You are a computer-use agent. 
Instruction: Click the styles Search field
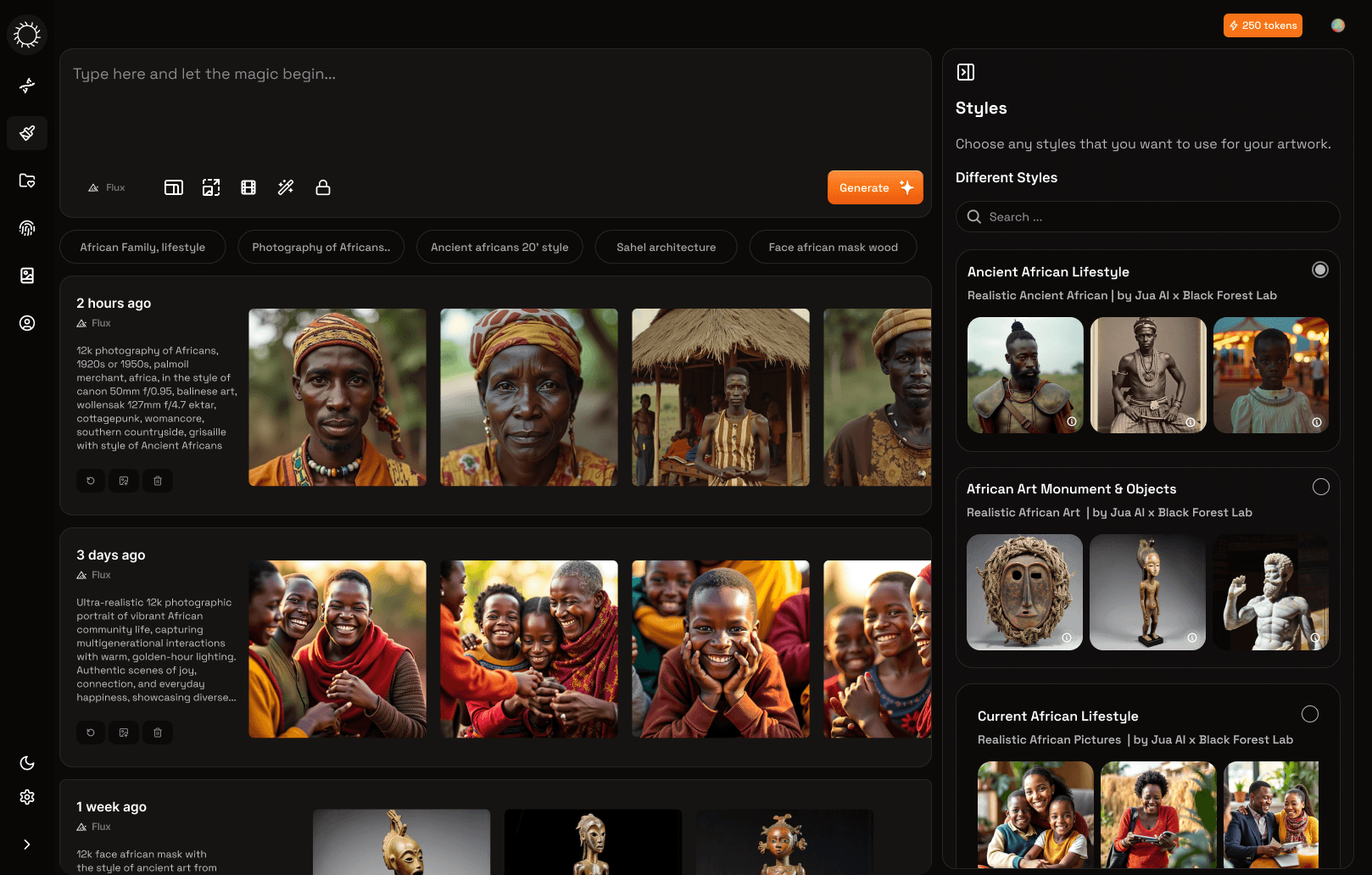click(1147, 217)
